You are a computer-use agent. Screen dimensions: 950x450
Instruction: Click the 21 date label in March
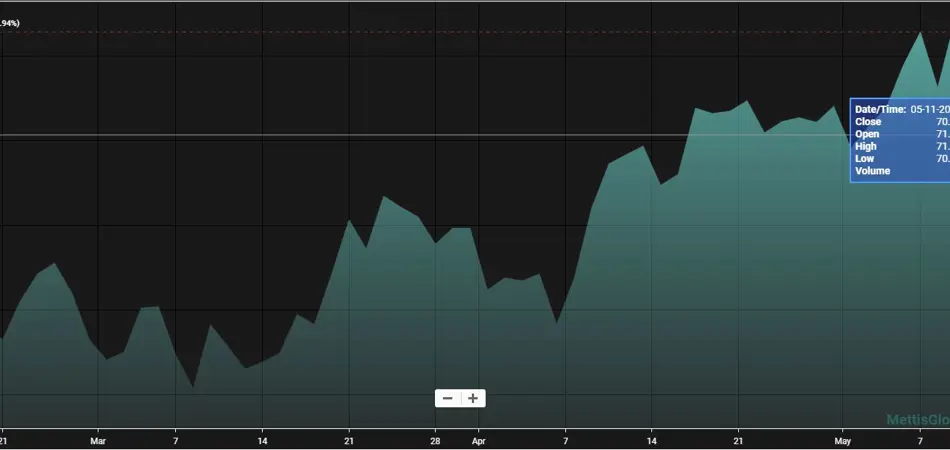348,439
